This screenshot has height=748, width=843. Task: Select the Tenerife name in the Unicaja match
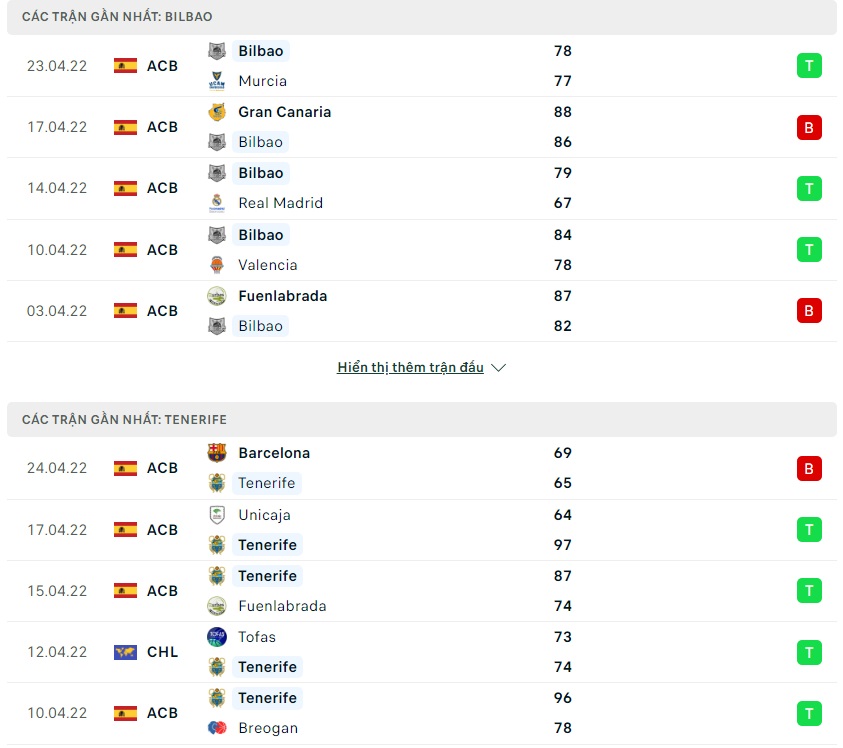point(267,545)
